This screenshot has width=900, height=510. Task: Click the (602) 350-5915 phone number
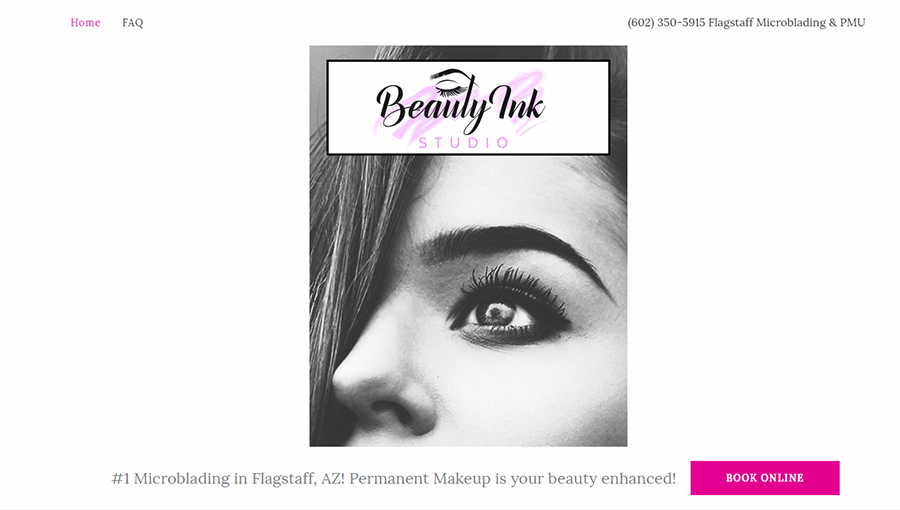(666, 22)
